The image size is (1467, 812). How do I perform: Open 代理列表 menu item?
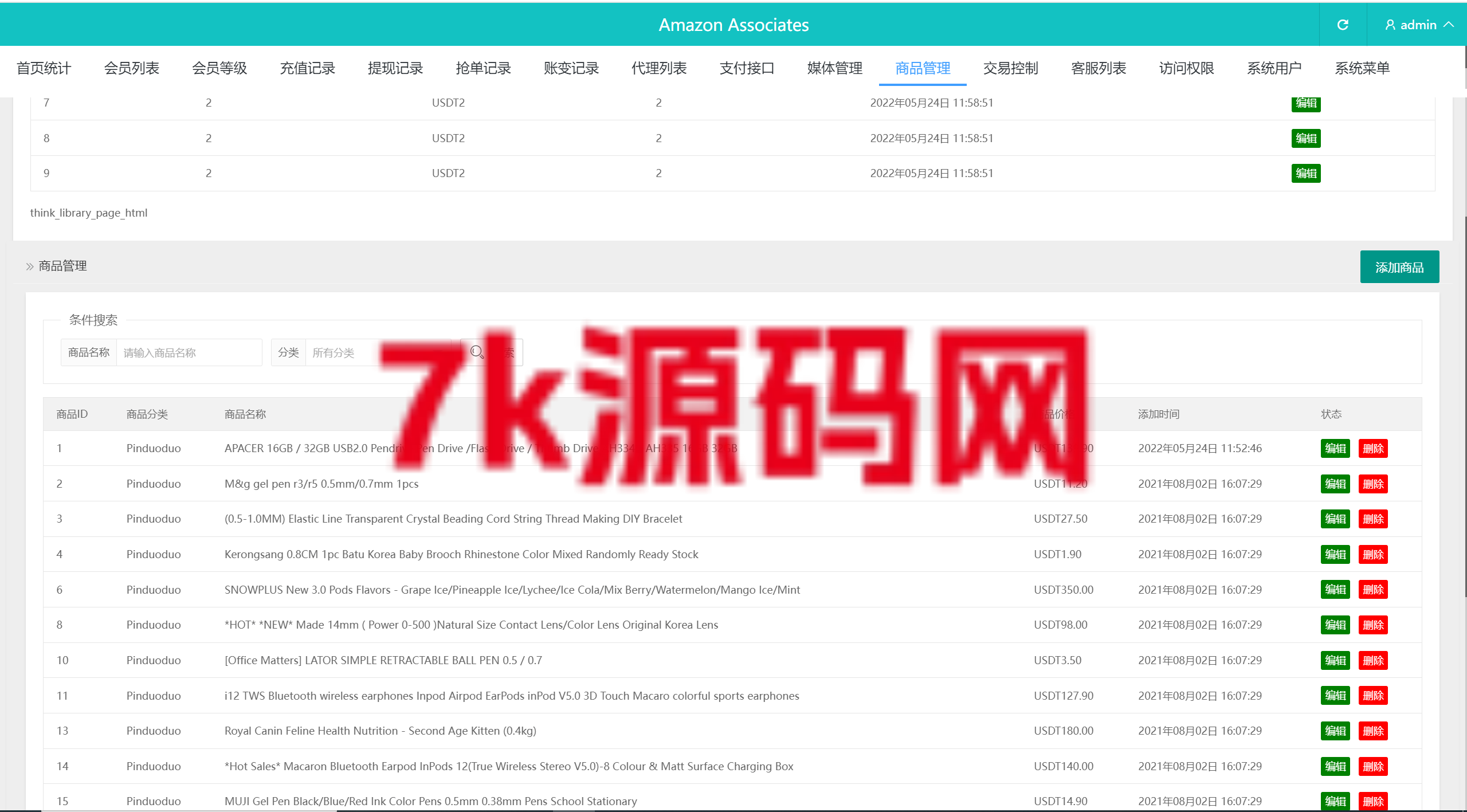pyautogui.click(x=659, y=68)
